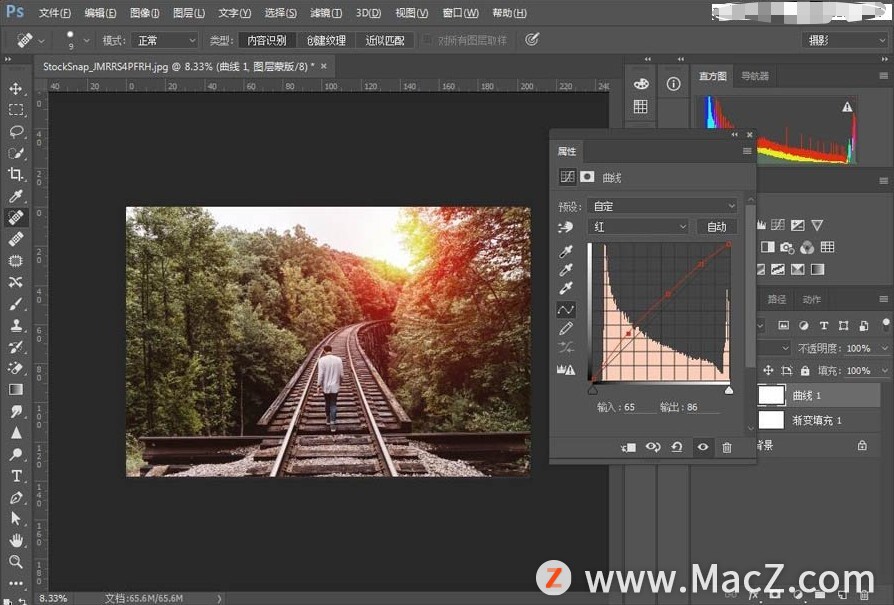The height and width of the screenshot is (605, 894).
Task: Open the 窗口 menu
Action: point(461,13)
